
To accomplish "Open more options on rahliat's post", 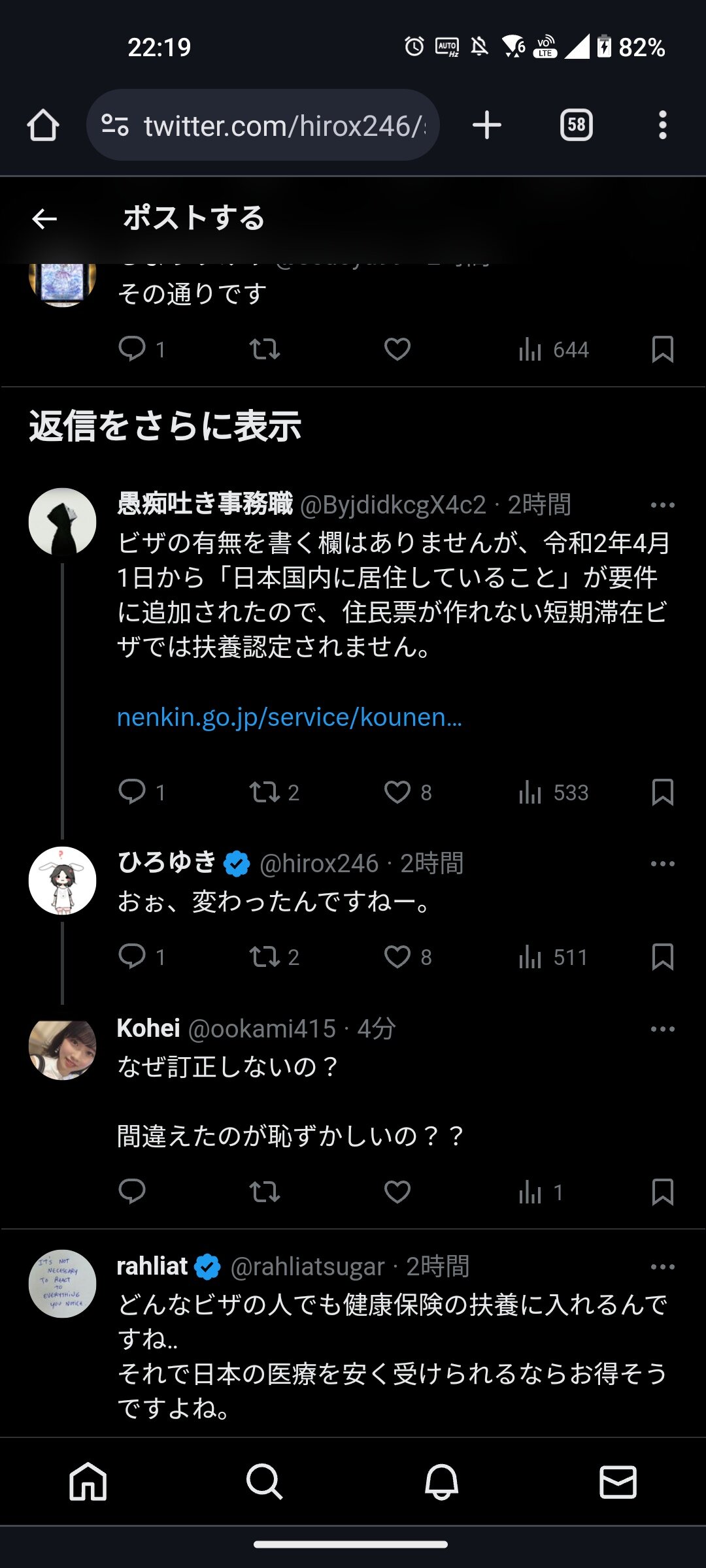I will 662,1267.
